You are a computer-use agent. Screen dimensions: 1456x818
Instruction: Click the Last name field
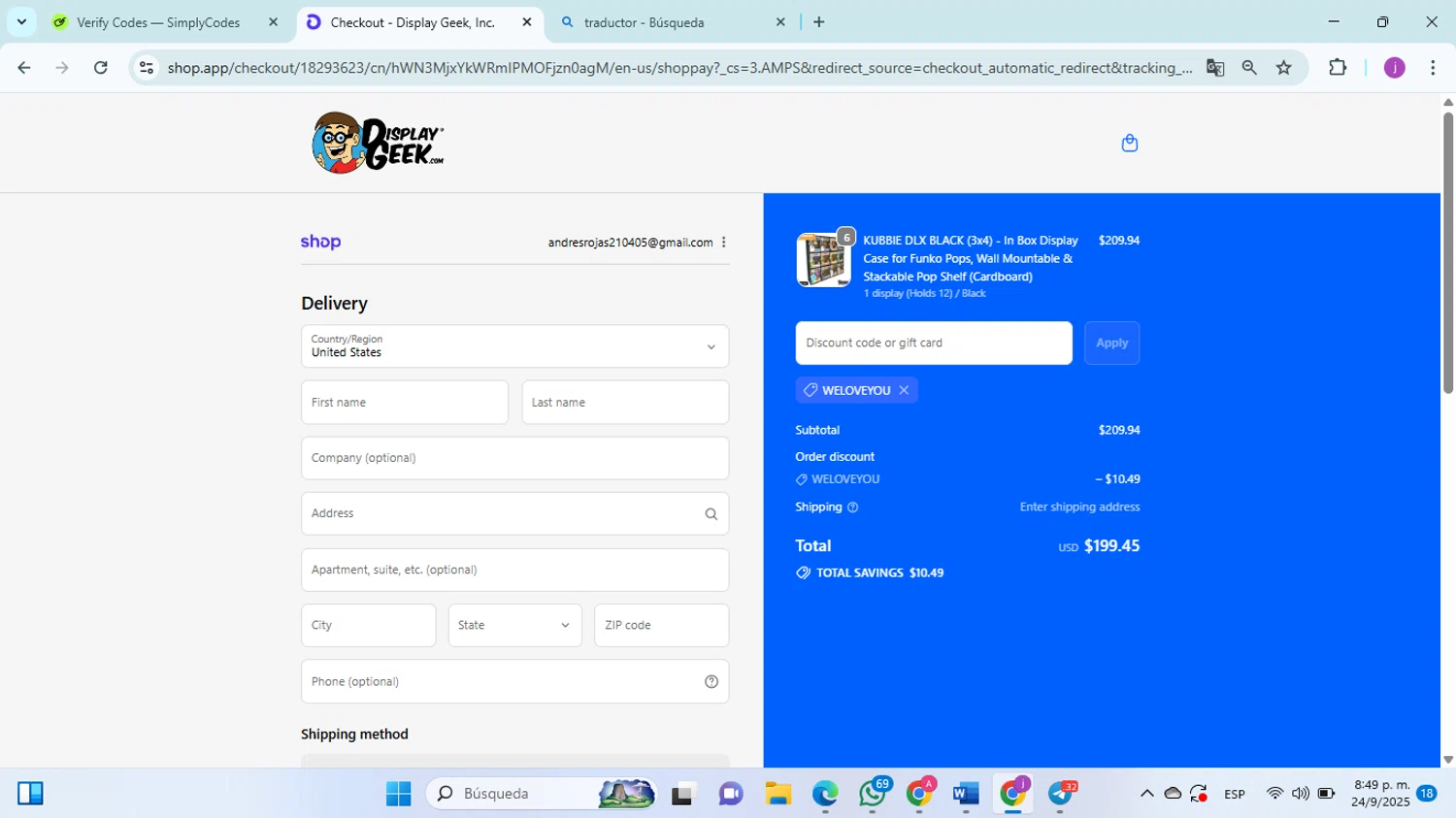point(625,403)
